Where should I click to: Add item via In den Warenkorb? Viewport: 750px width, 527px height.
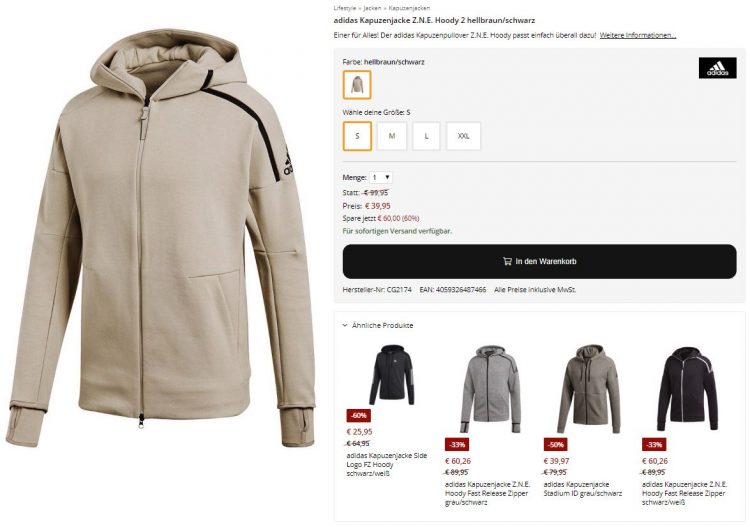point(540,262)
